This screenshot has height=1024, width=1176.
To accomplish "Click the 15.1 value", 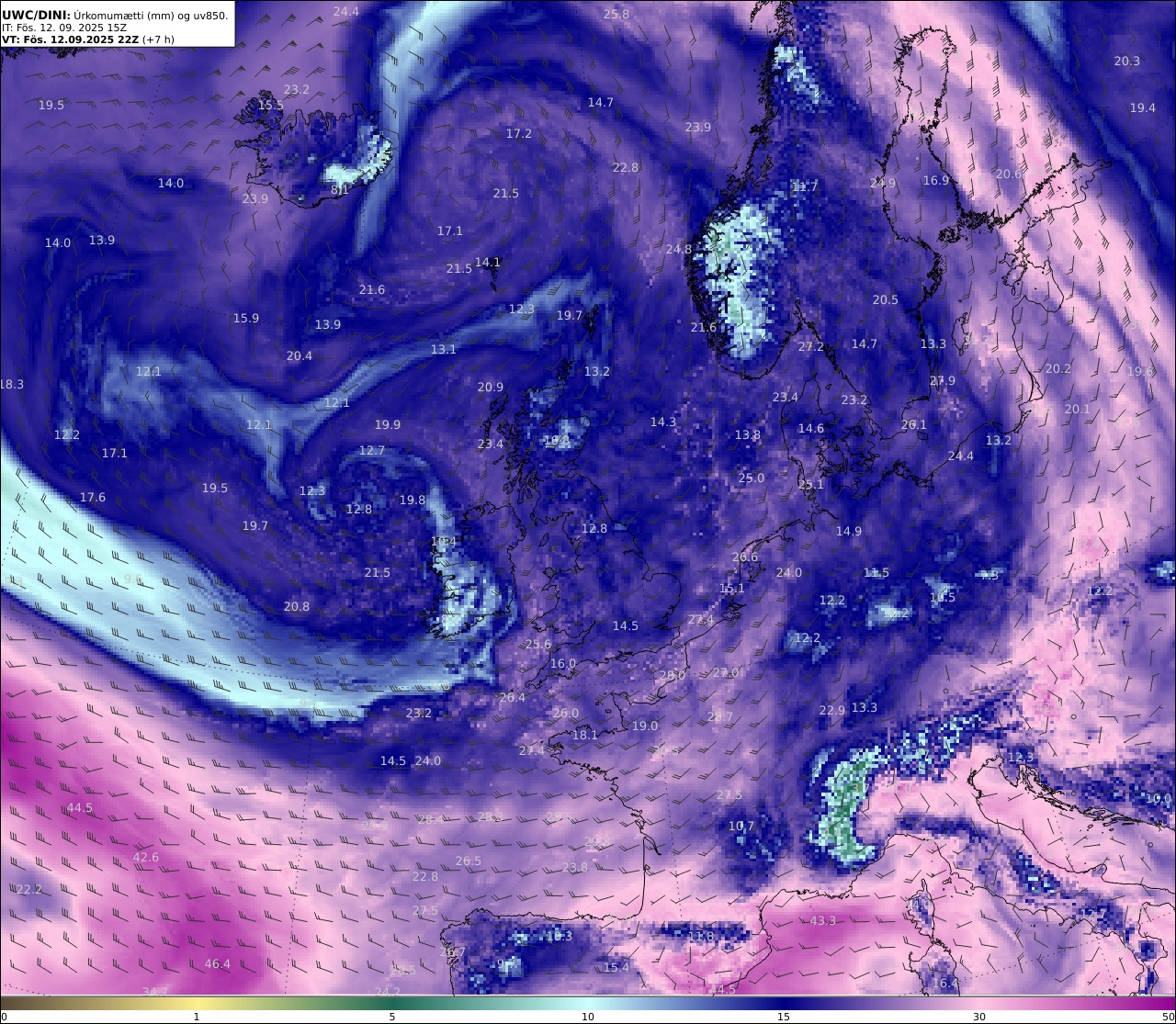I will click(732, 588).
